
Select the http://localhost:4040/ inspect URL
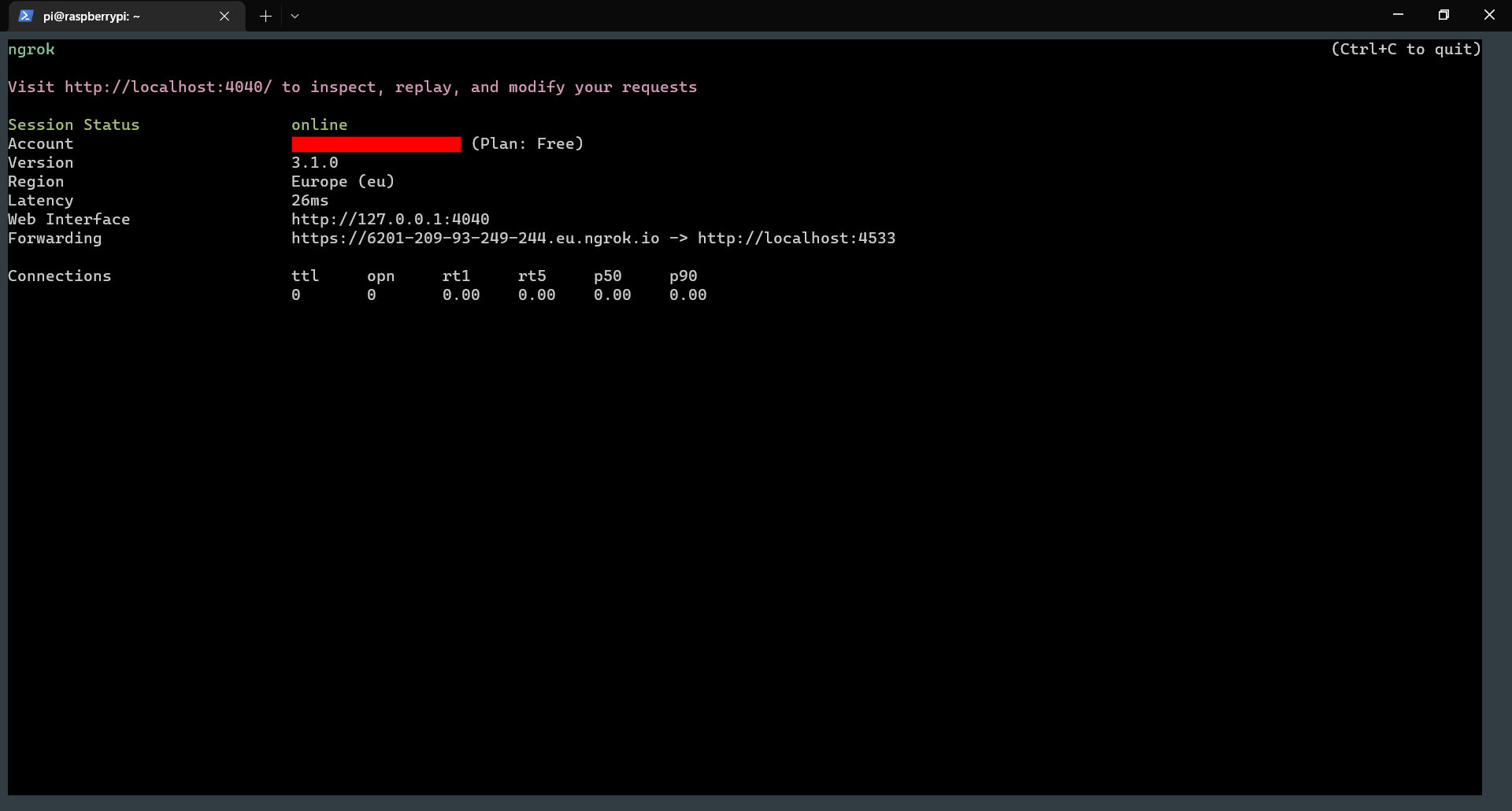tap(168, 87)
